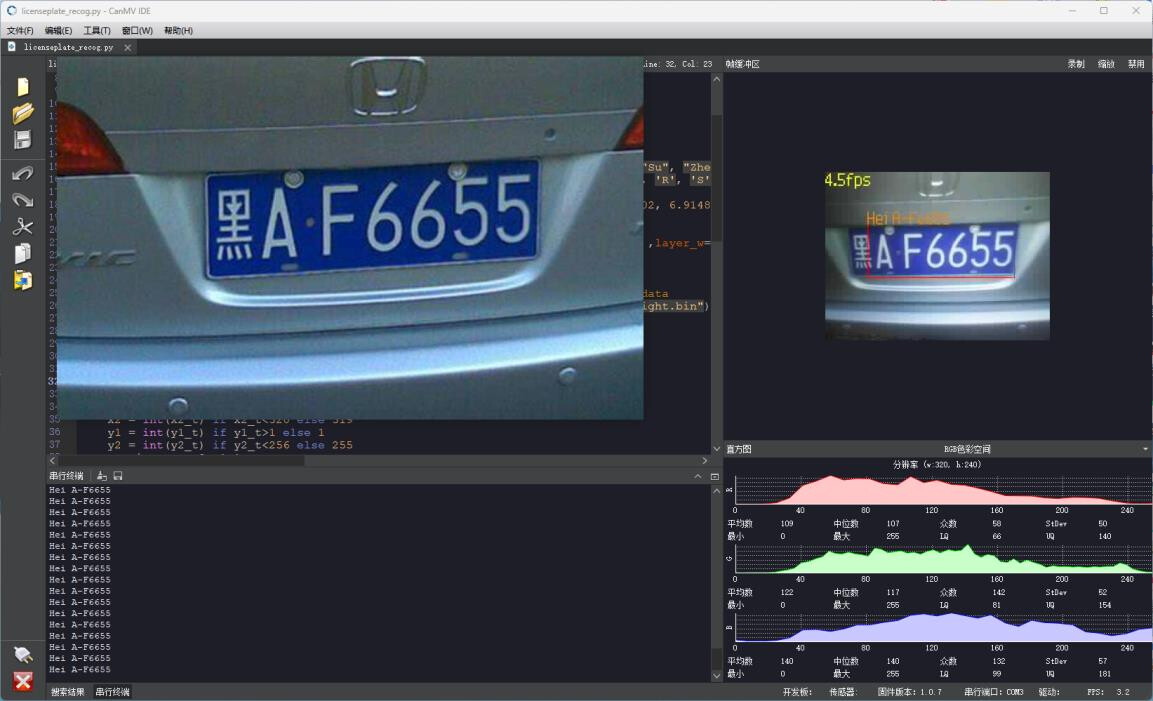Switch to 串行终端 bottom tab
This screenshot has width=1153, height=701.
coord(113,691)
